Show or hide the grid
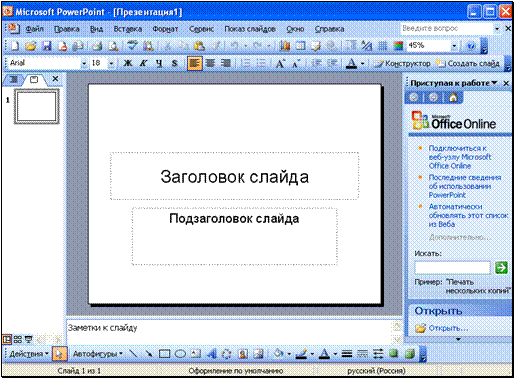The width and height of the screenshot is (514, 378). point(382,46)
